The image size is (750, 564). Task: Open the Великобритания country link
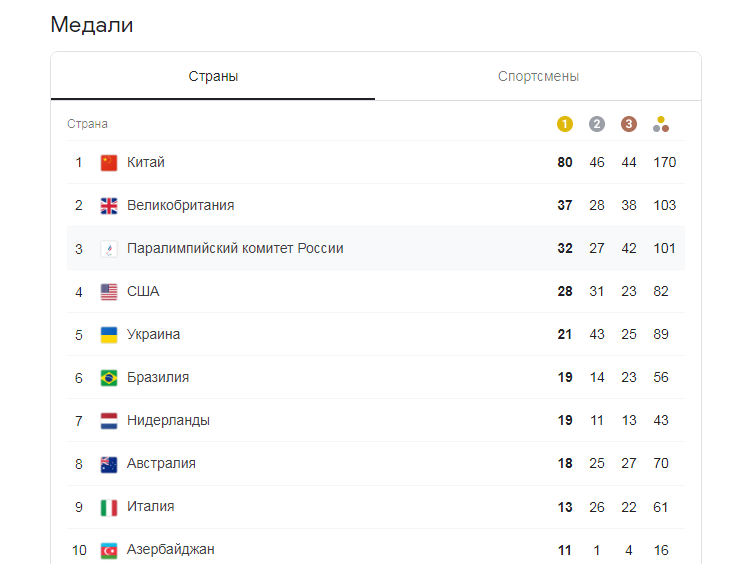[x=180, y=205]
